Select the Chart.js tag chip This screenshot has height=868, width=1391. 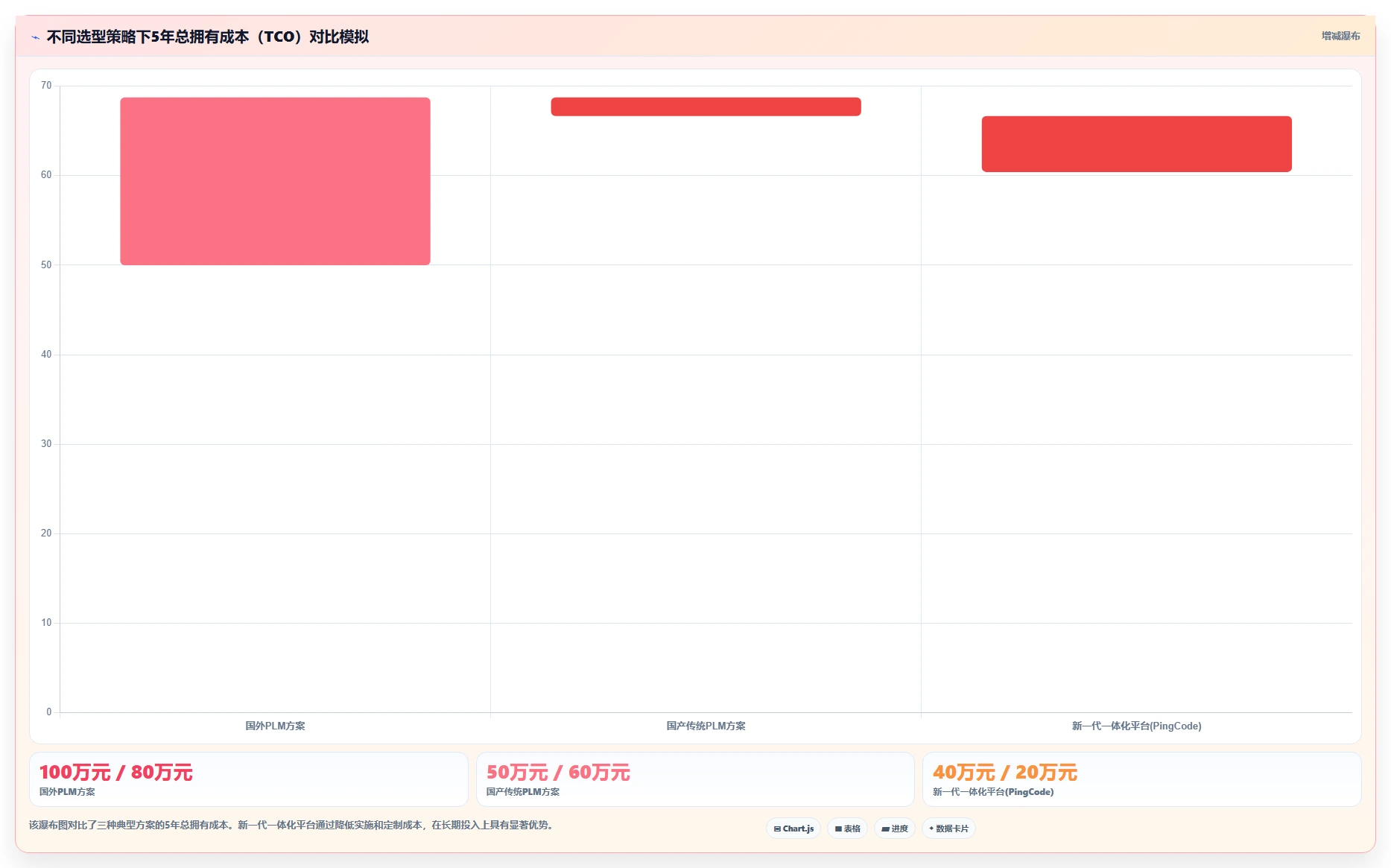point(793,829)
